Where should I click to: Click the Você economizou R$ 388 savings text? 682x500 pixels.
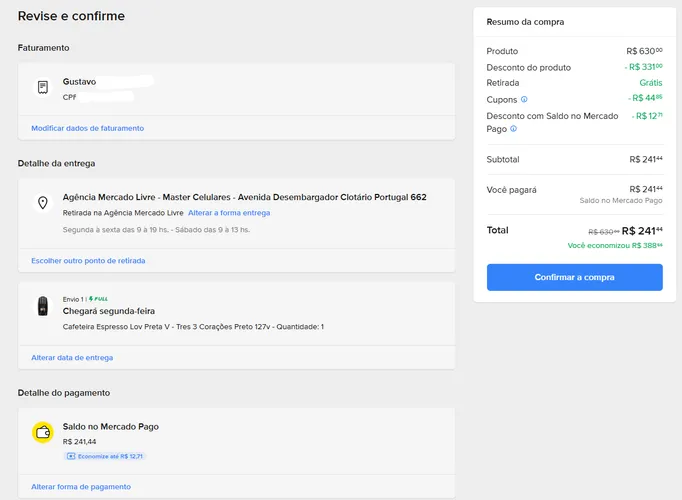615,246
